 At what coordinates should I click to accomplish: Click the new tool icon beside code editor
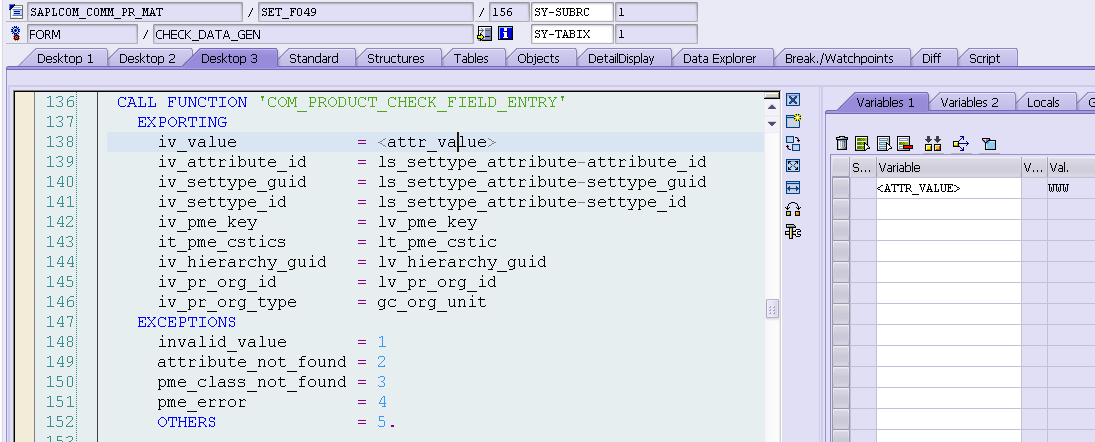click(x=793, y=121)
